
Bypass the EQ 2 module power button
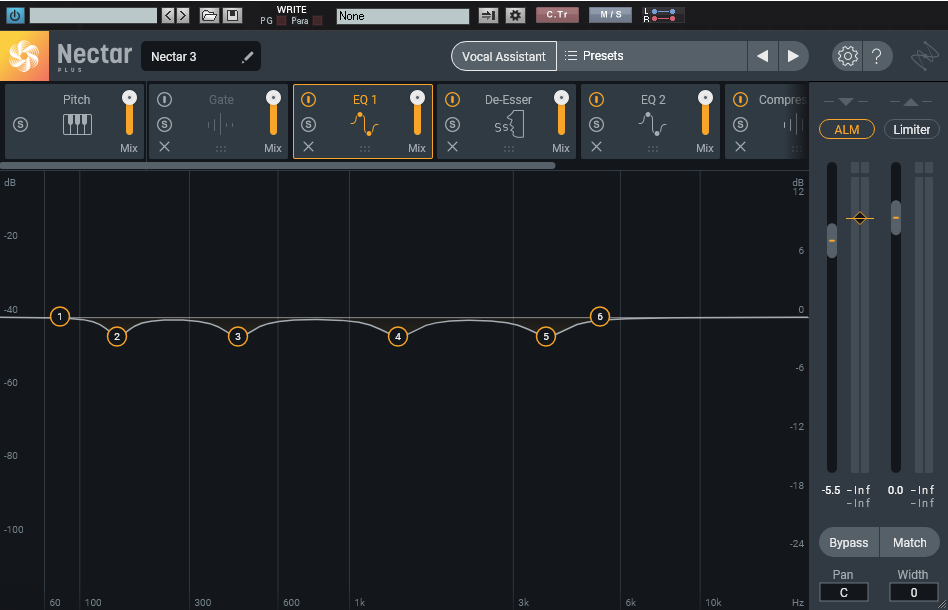[596, 100]
